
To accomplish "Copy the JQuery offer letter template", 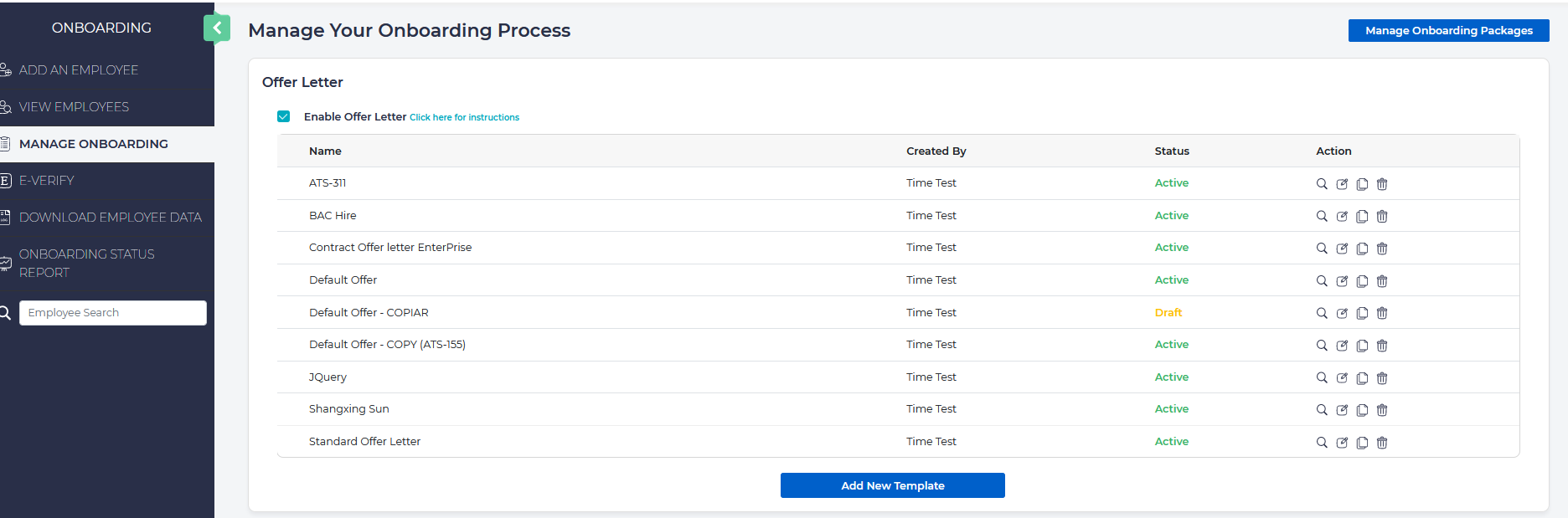I will pos(1362,378).
